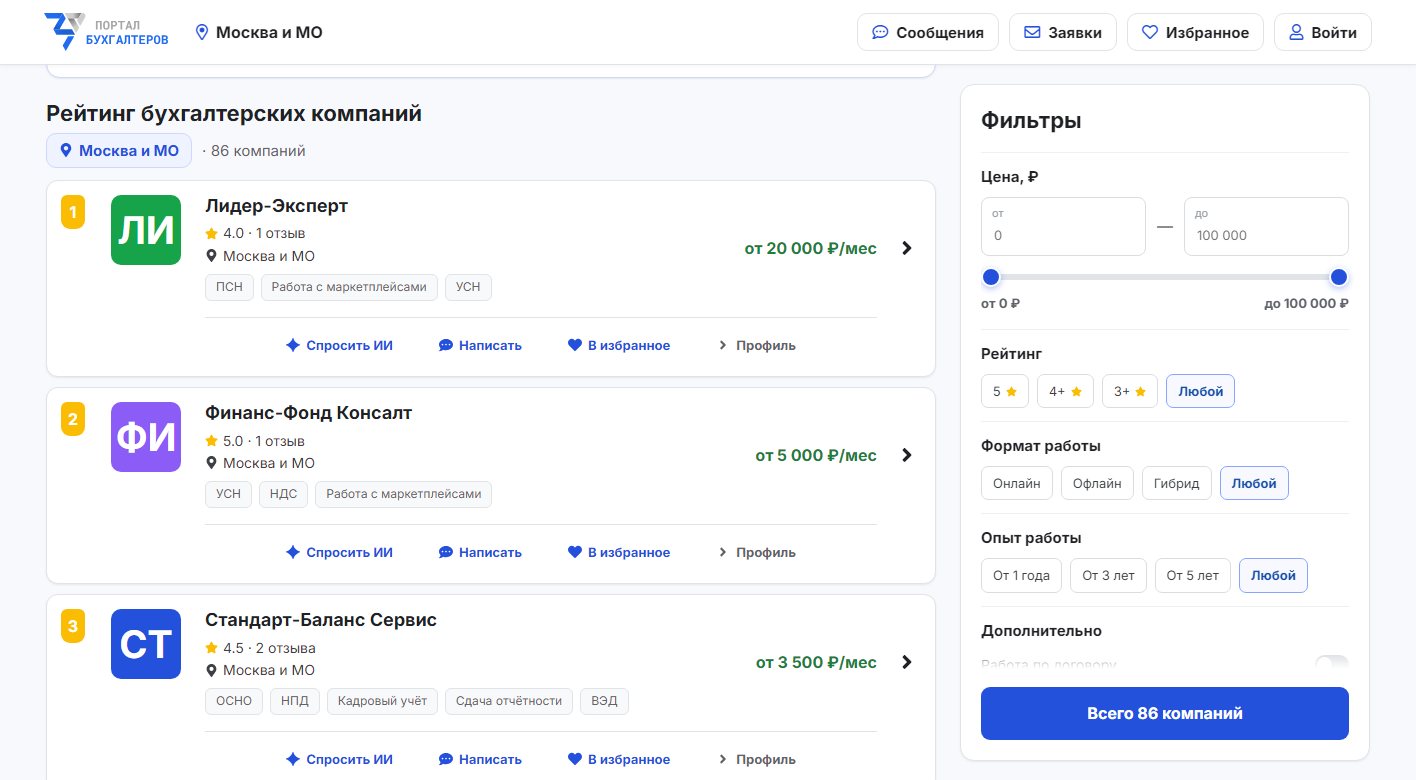Write a message to Стандарт-Баланс Сервис

coord(480,759)
